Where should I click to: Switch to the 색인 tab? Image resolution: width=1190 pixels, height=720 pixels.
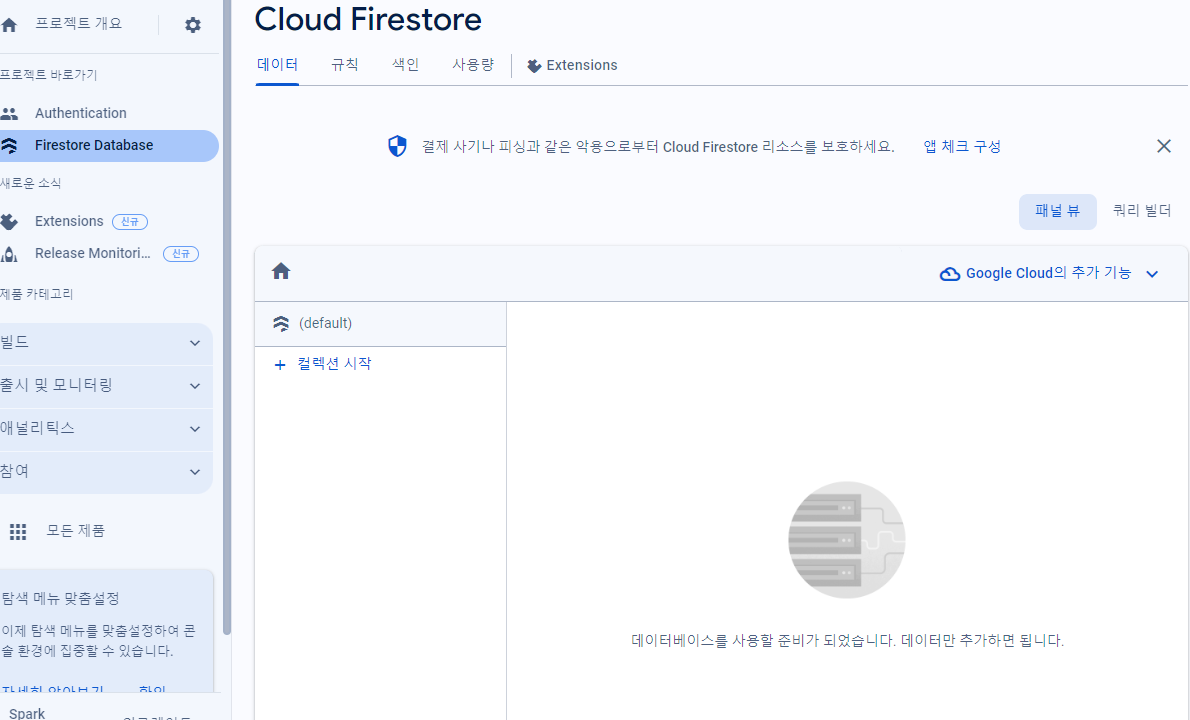pos(405,65)
